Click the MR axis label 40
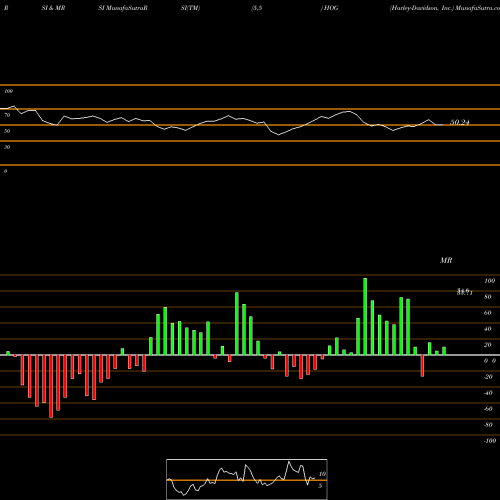This screenshot has width=500, height=500. (x=488, y=329)
